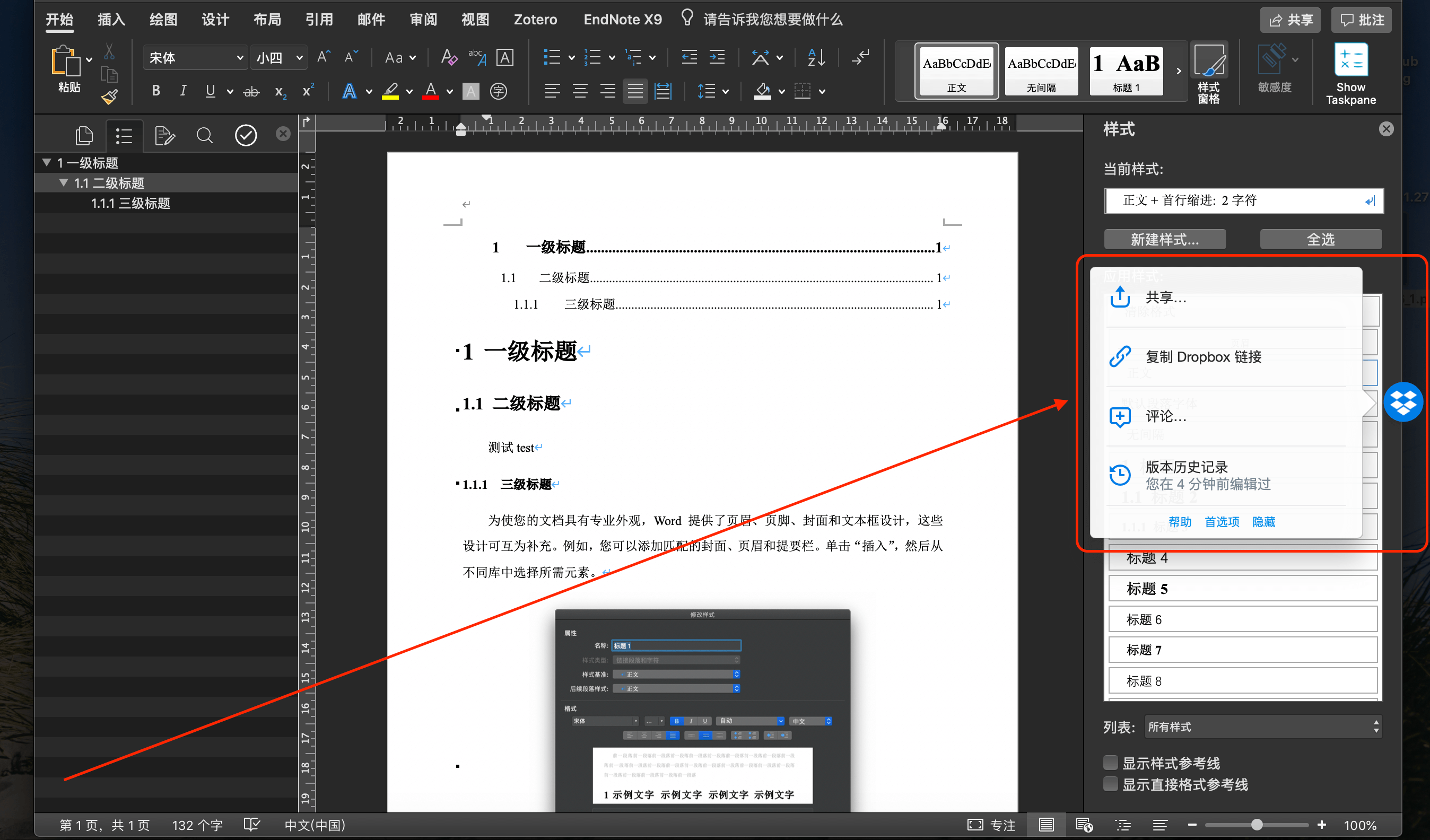Click the 全选 button in styles pane
The width and height of the screenshot is (1430, 840).
(1321, 239)
